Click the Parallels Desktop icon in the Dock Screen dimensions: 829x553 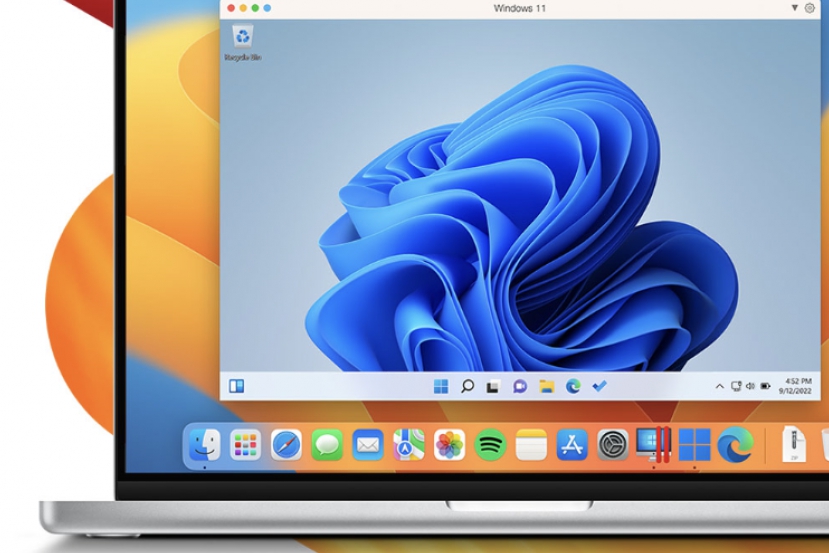pyautogui.click(x=653, y=444)
